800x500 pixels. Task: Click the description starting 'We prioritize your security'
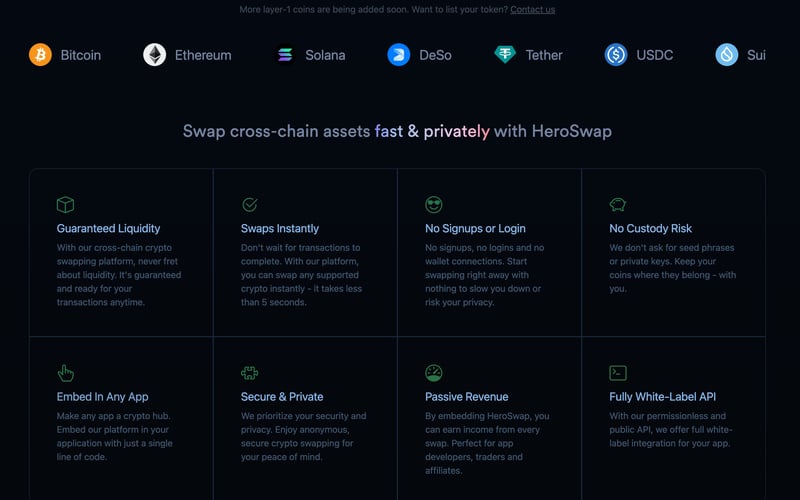(x=304, y=437)
